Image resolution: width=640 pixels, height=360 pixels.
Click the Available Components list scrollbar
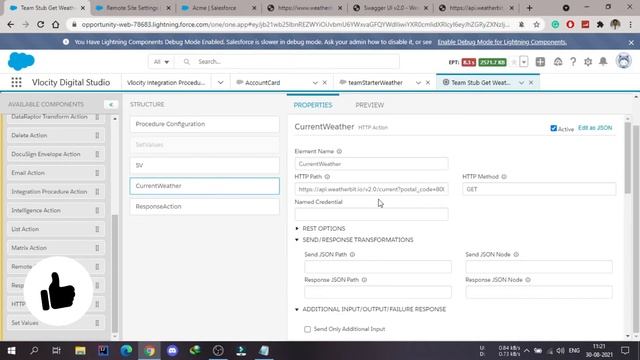[115, 273]
